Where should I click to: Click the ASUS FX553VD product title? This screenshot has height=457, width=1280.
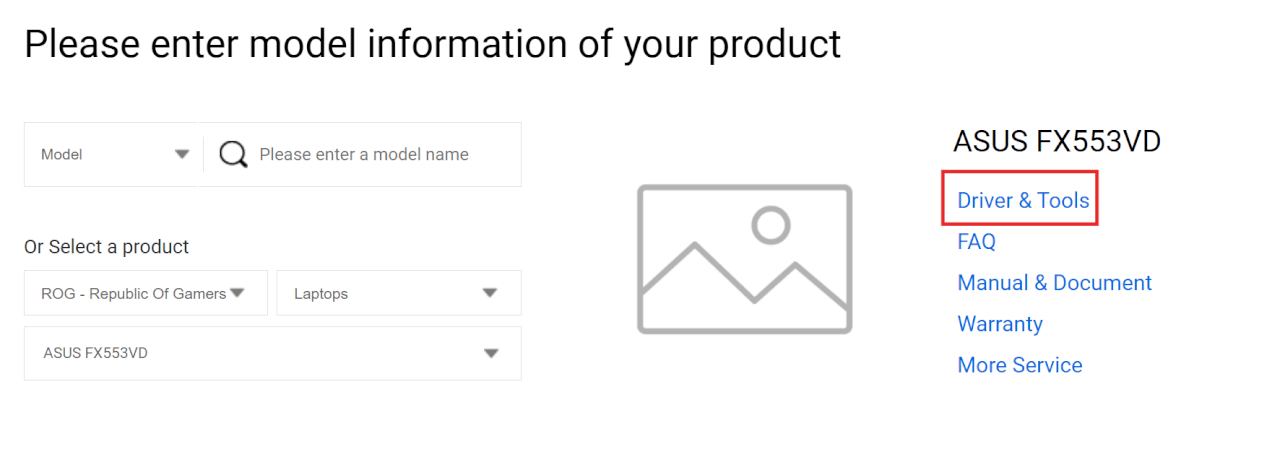pyautogui.click(x=1056, y=142)
